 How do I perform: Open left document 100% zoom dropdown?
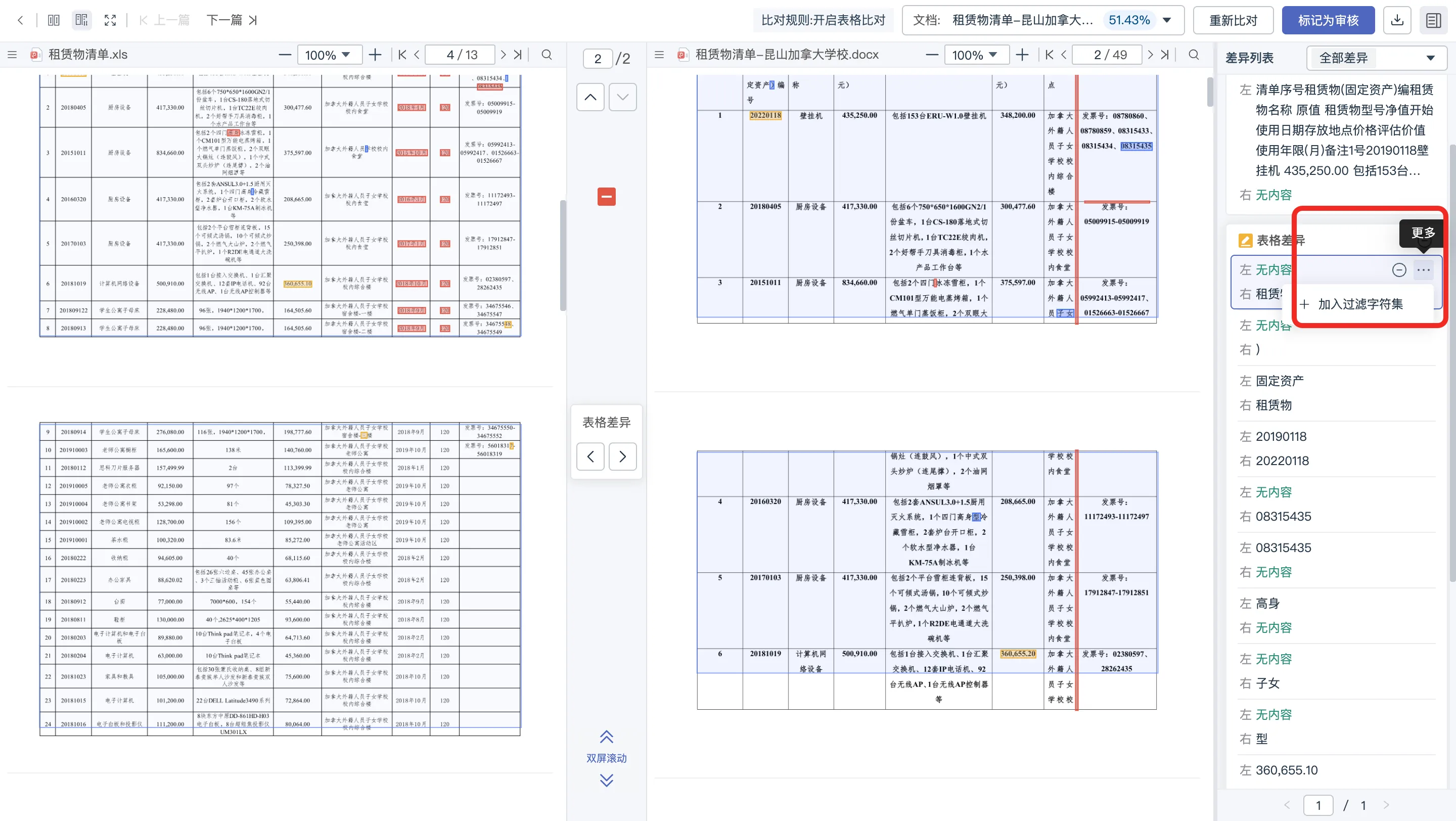(x=330, y=55)
